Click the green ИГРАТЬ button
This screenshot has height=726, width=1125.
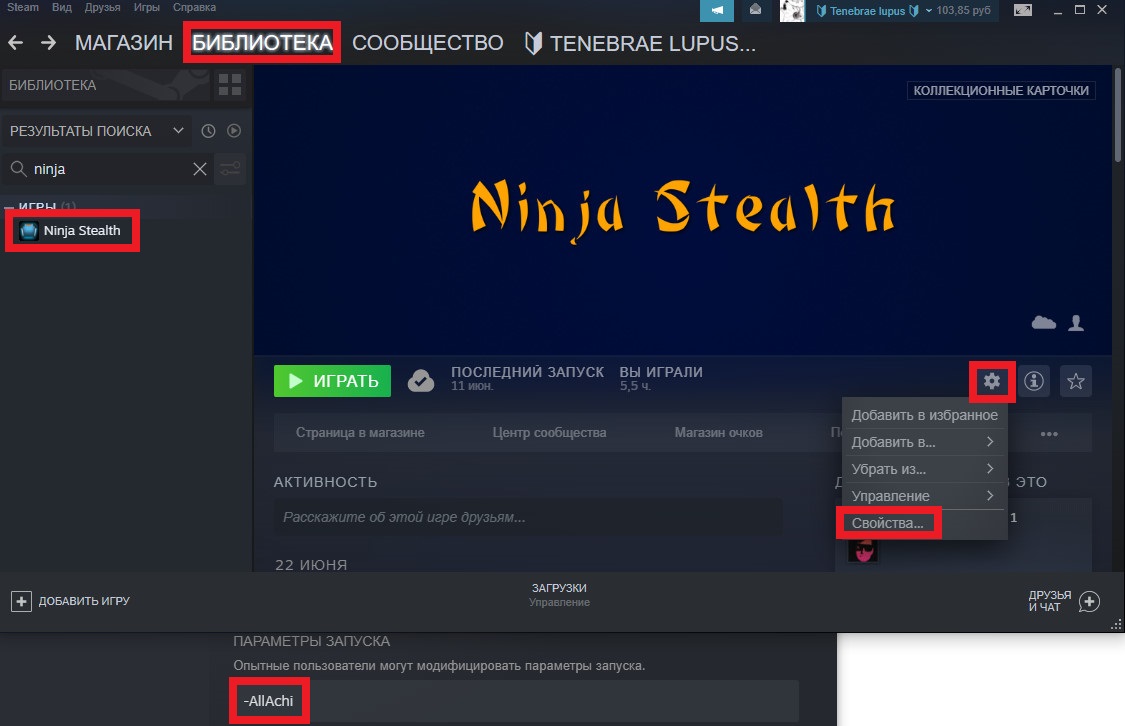click(x=332, y=381)
